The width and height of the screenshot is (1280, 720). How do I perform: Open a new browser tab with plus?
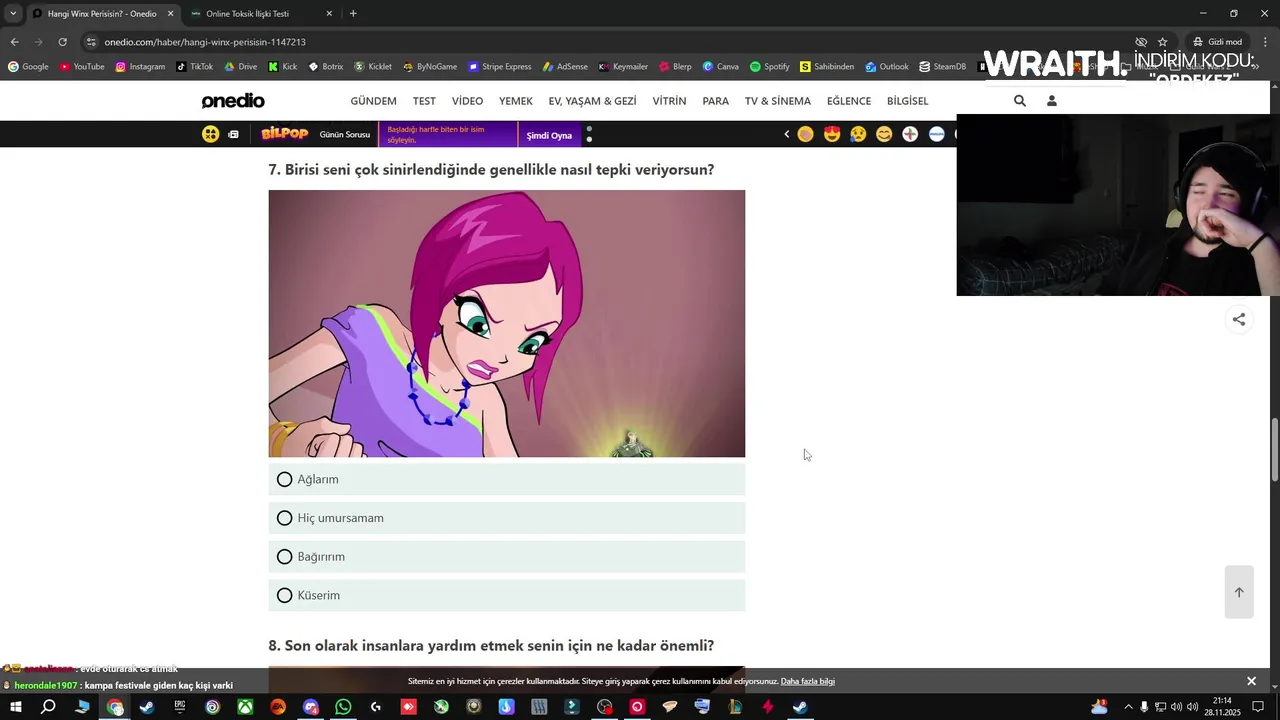pyautogui.click(x=353, y=13)
